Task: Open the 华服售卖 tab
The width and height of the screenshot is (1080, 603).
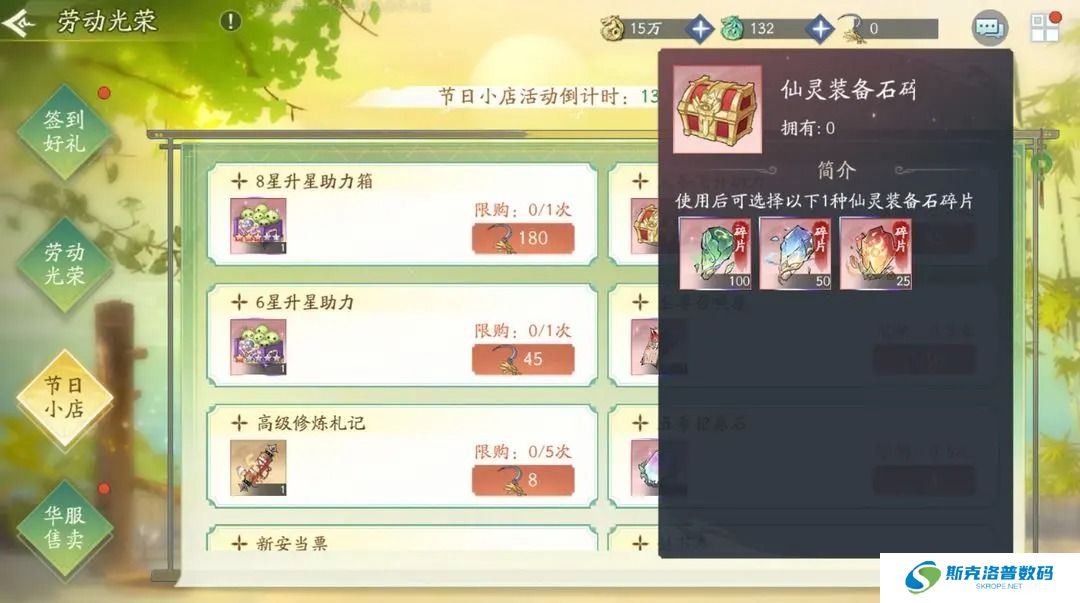Action: tap(65, 527)
